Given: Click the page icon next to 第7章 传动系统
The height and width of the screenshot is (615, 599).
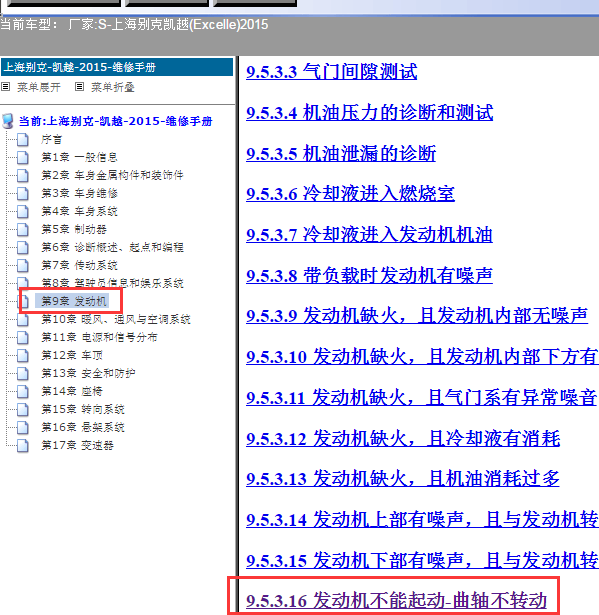Looking at the screenshot, I should (x=23, y=266).
